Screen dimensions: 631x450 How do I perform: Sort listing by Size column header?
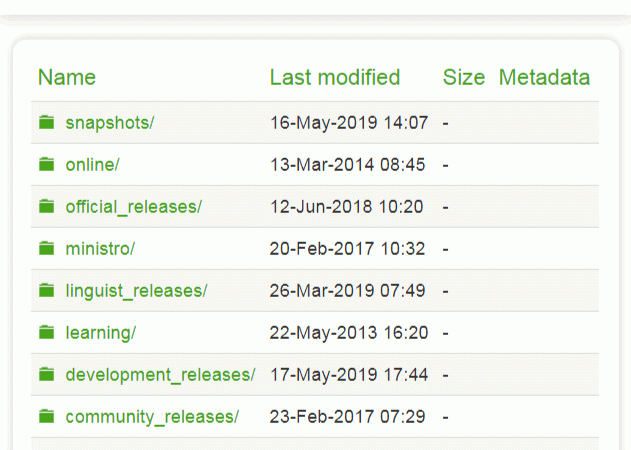click(x=464, y=78)
